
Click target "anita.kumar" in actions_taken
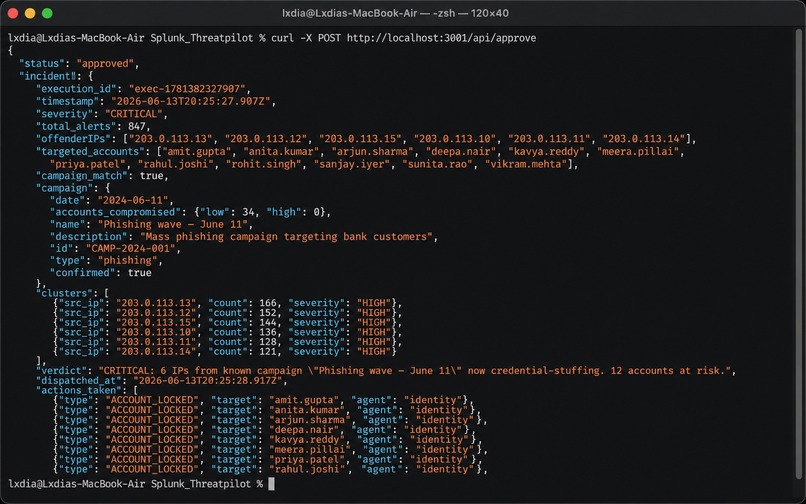point(308,410)
